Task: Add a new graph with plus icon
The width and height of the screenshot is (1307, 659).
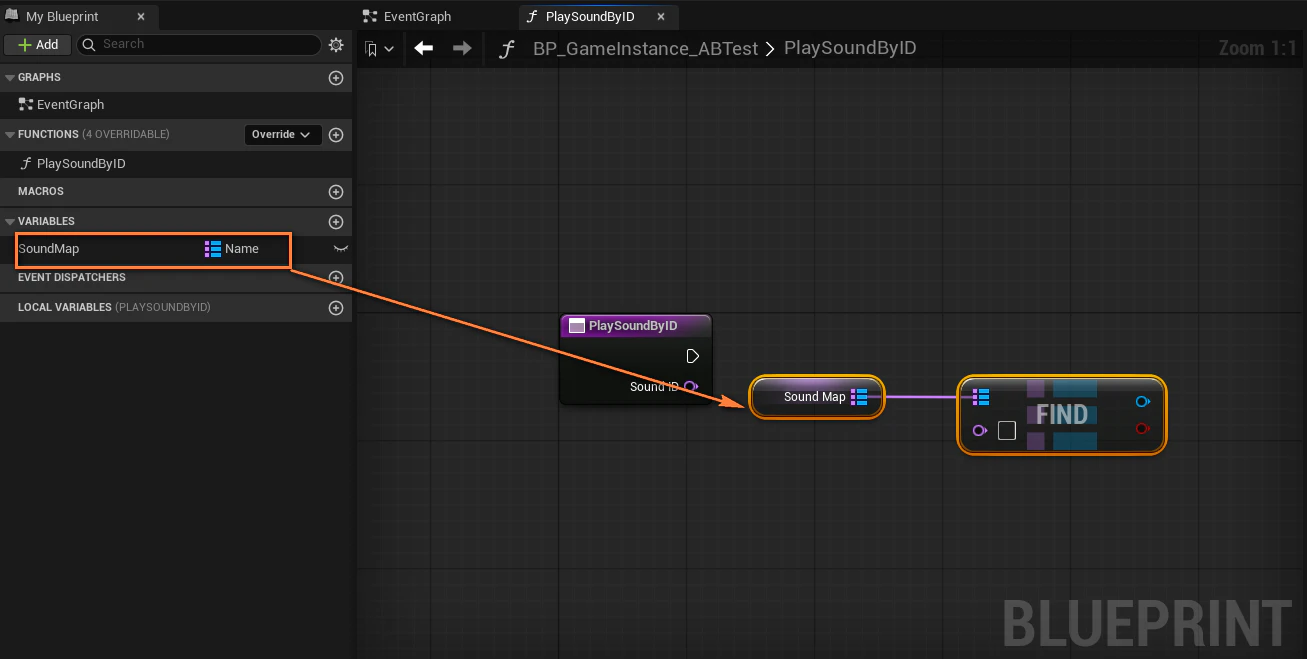Action: [336, 78]
